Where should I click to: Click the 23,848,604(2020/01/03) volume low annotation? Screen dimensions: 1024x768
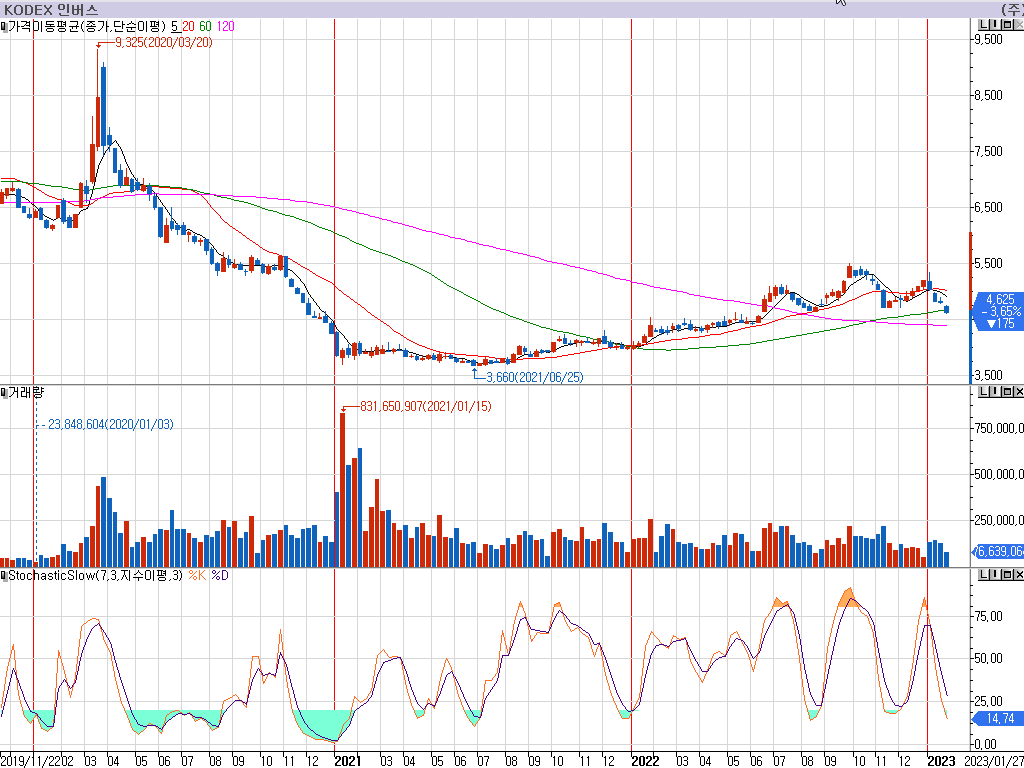(x=110, y=424)
